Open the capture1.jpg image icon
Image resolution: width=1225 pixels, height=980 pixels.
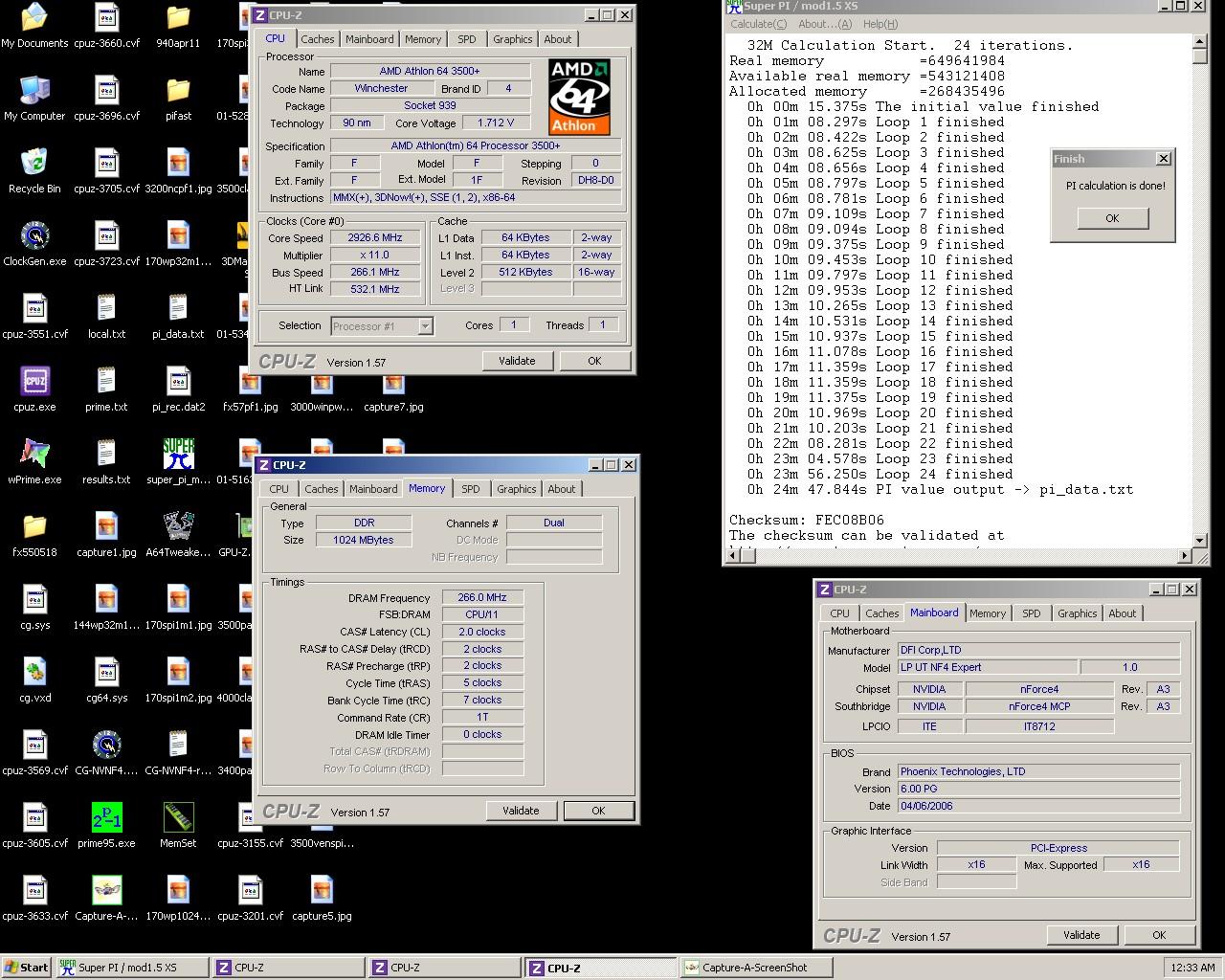click(x=106, y=535)
